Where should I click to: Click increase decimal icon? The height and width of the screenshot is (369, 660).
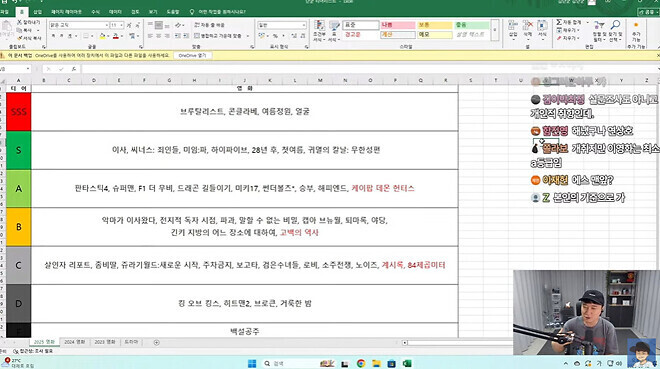coord(293,36)
